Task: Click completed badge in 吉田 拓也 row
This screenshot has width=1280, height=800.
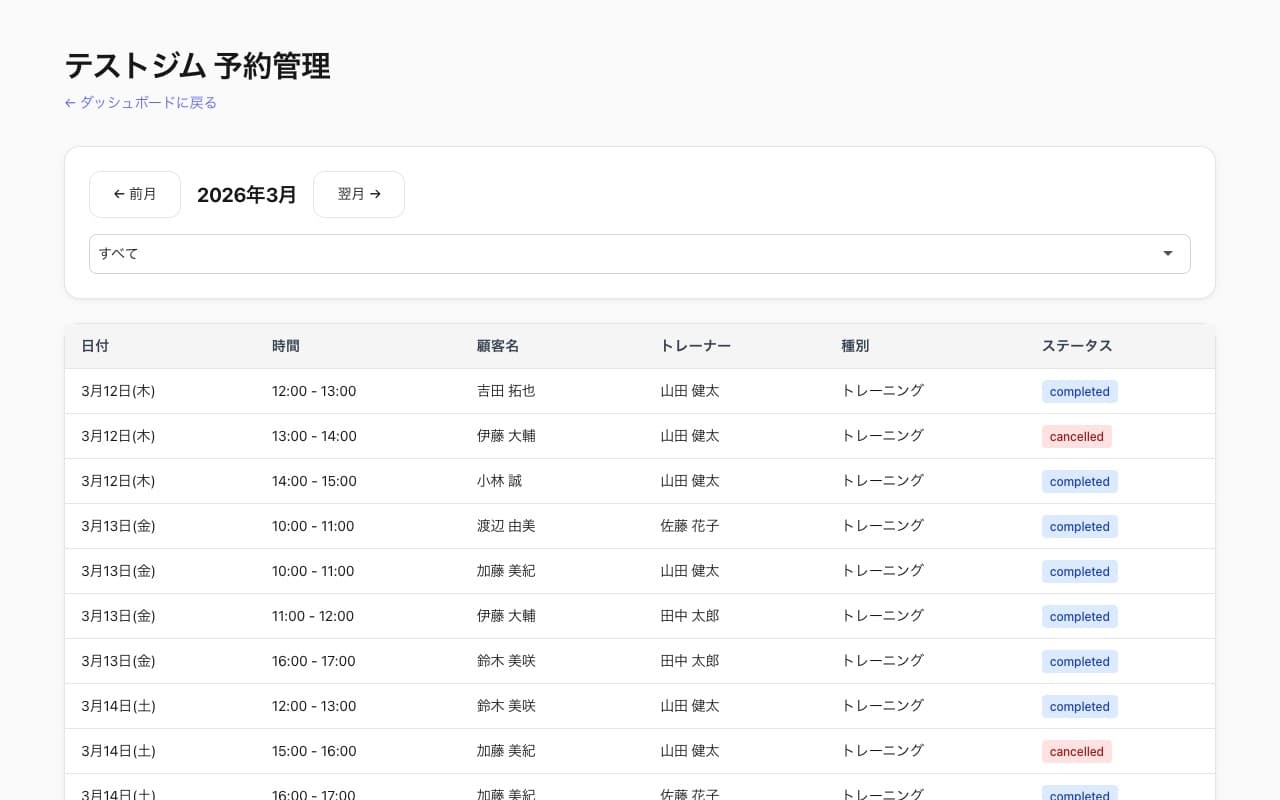Action: 1080,392
